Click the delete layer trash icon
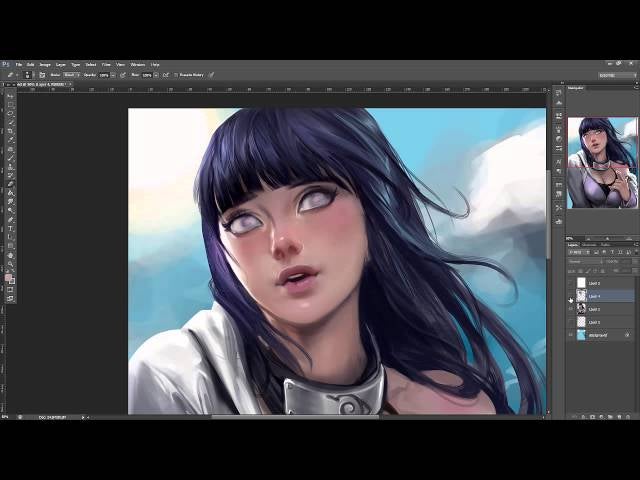This screenshot has height=480, width=640. coord(630,416)
